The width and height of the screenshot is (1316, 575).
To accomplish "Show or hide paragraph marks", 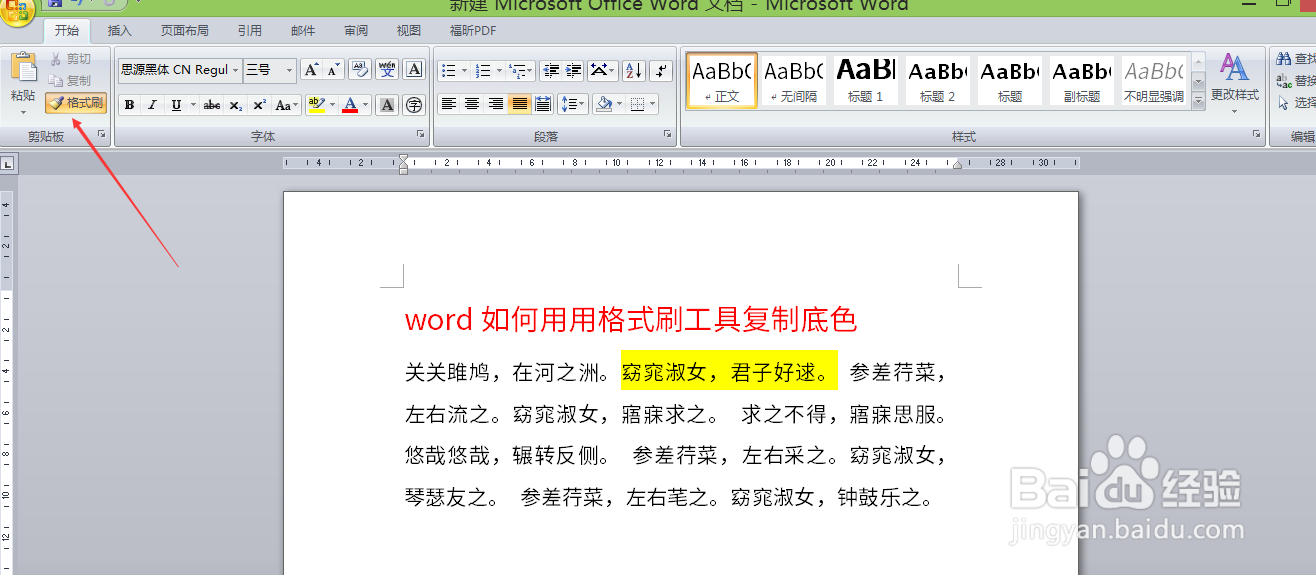I will 660,70.
